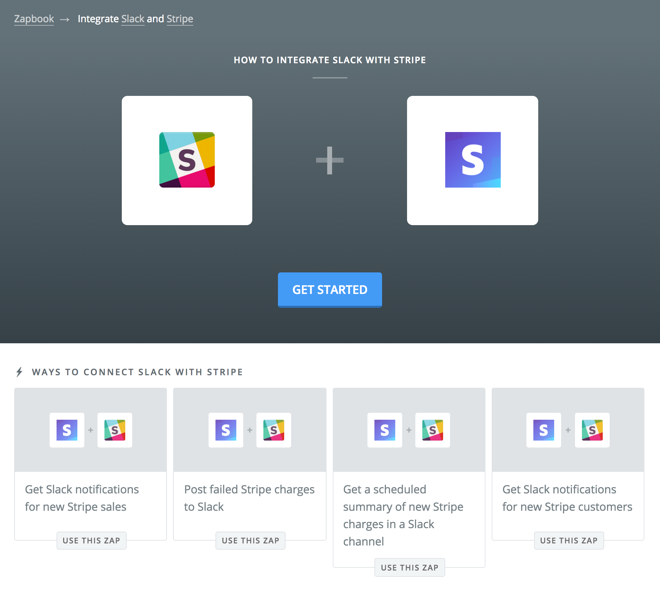Click the large Slack logo tile
Screen dimensions: 660x590
click(187, 160)
